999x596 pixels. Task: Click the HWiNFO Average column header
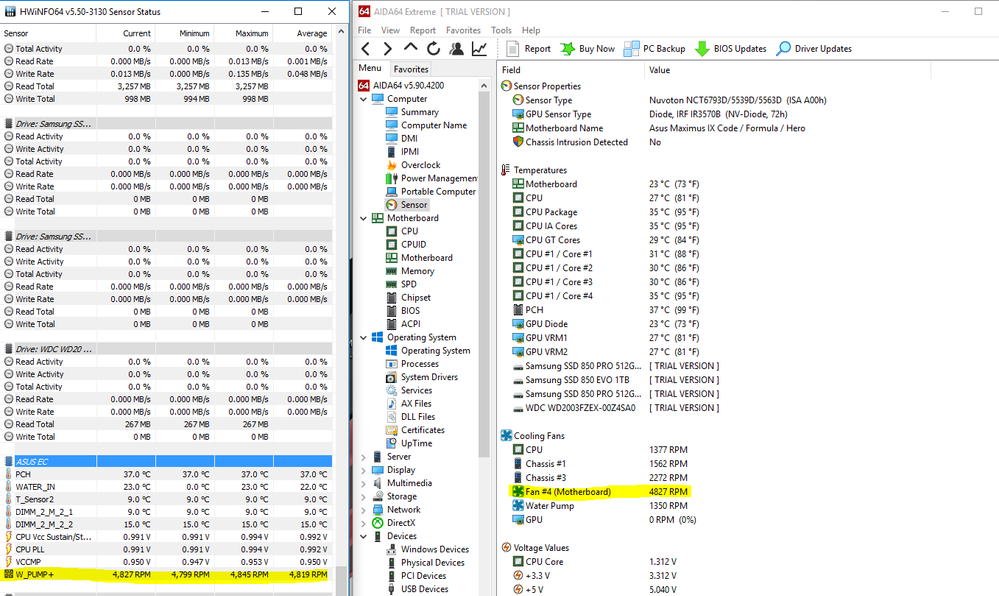pyautogui.click(x=302, y=33)
